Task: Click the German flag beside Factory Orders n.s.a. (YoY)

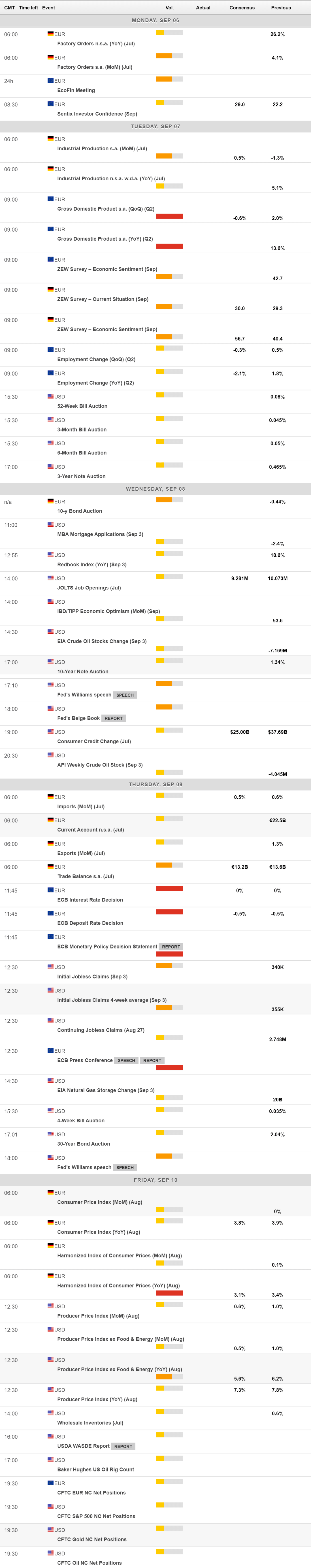Action: pos(50,33)
